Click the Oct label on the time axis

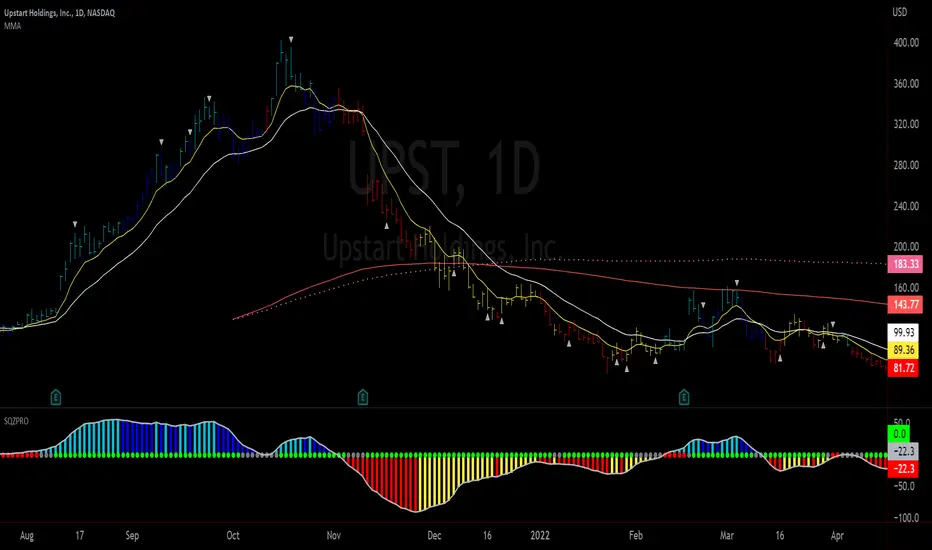click(233, 536)
